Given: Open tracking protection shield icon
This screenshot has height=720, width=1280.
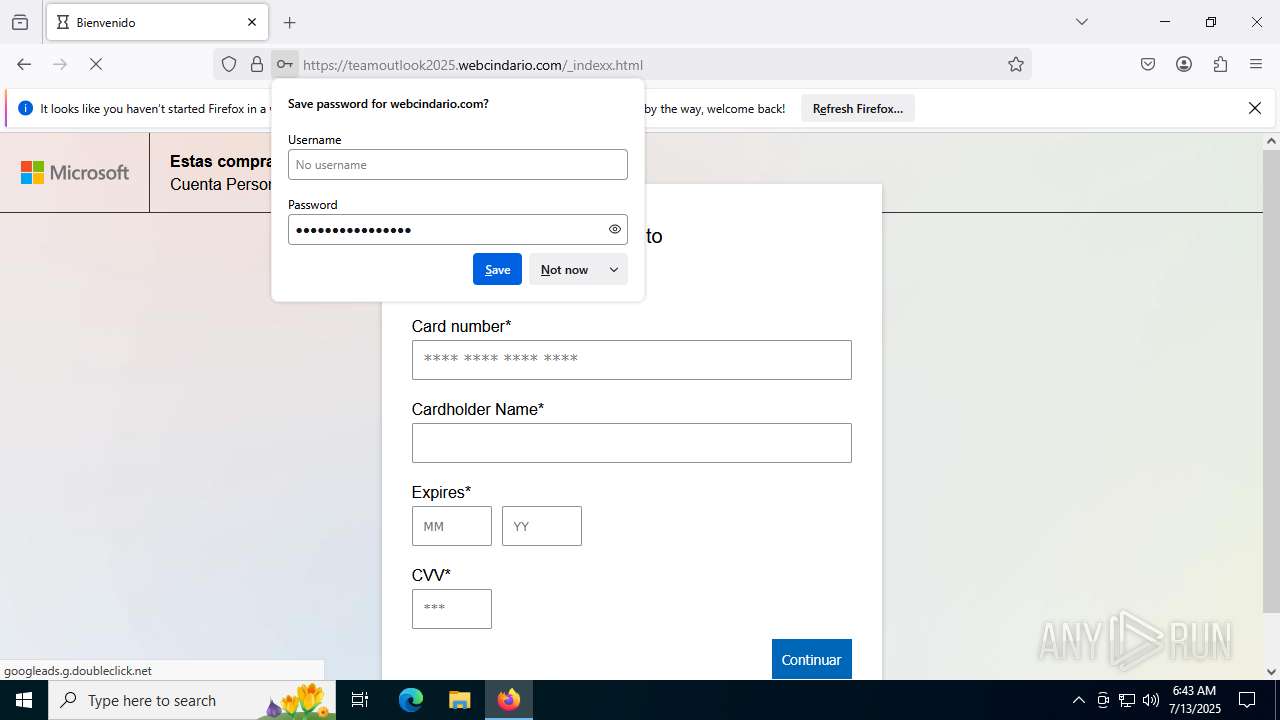Looking at the screenshot, I should click(x=229, y=65).
